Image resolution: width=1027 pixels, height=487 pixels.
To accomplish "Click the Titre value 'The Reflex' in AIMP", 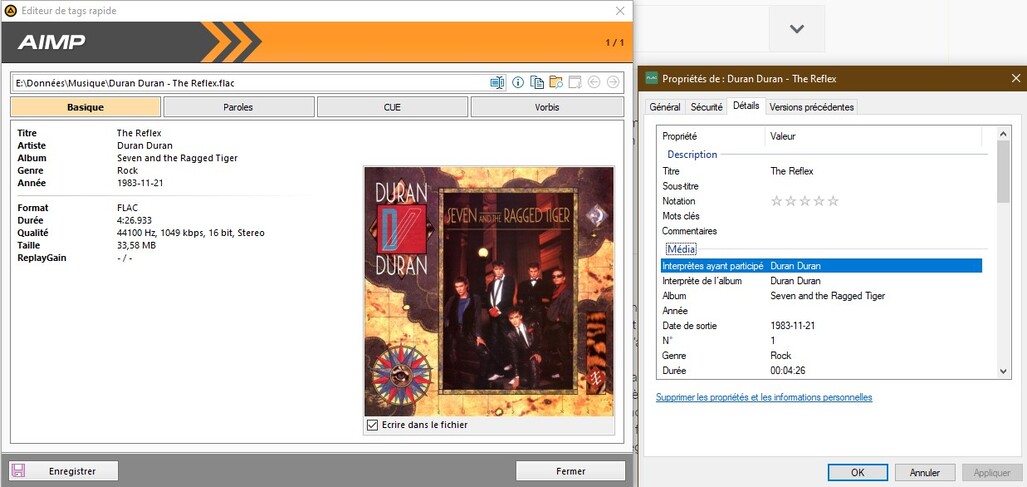I will 139,133.
